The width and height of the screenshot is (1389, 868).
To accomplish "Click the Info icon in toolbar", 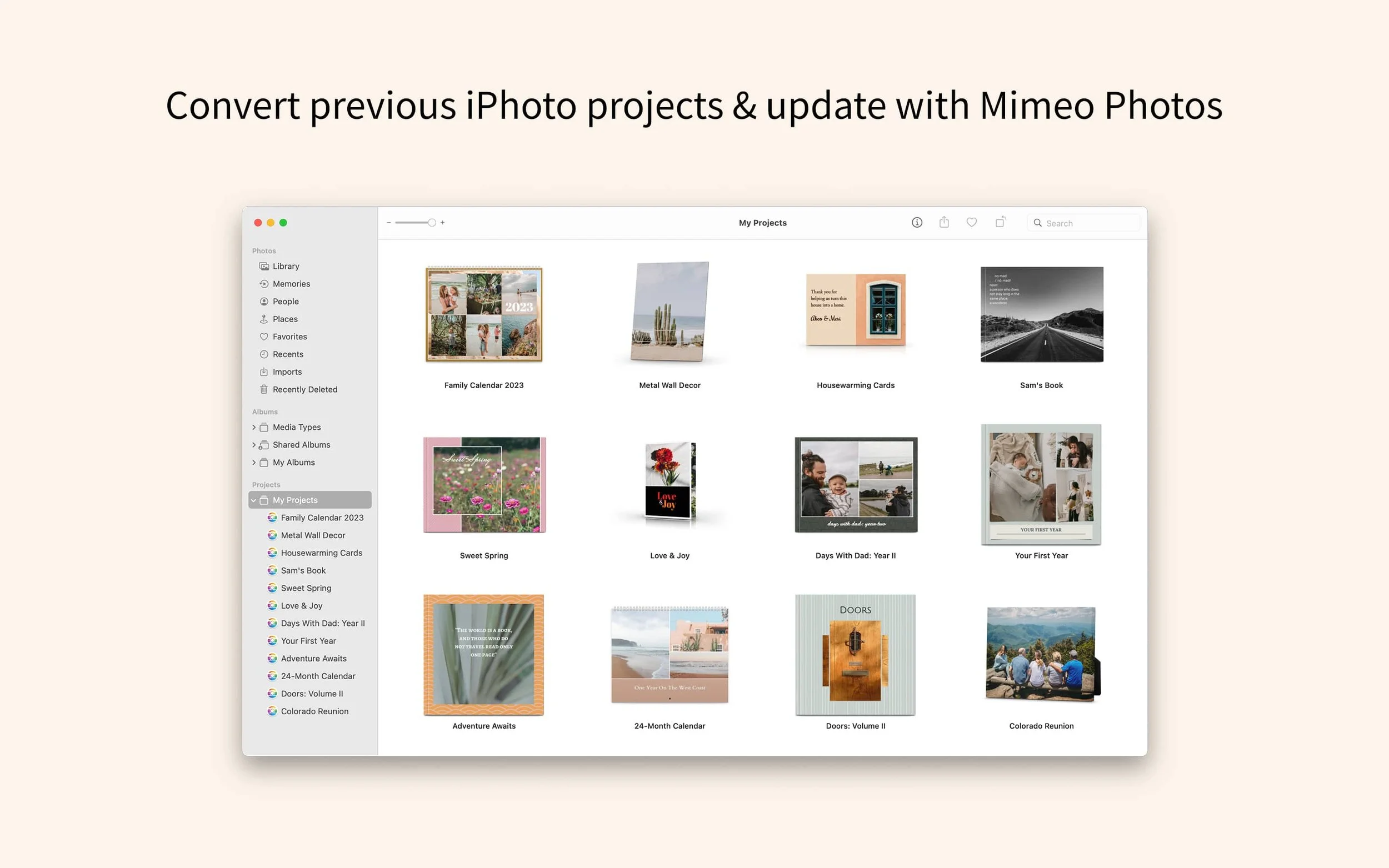I will click(x=916, y=222).
